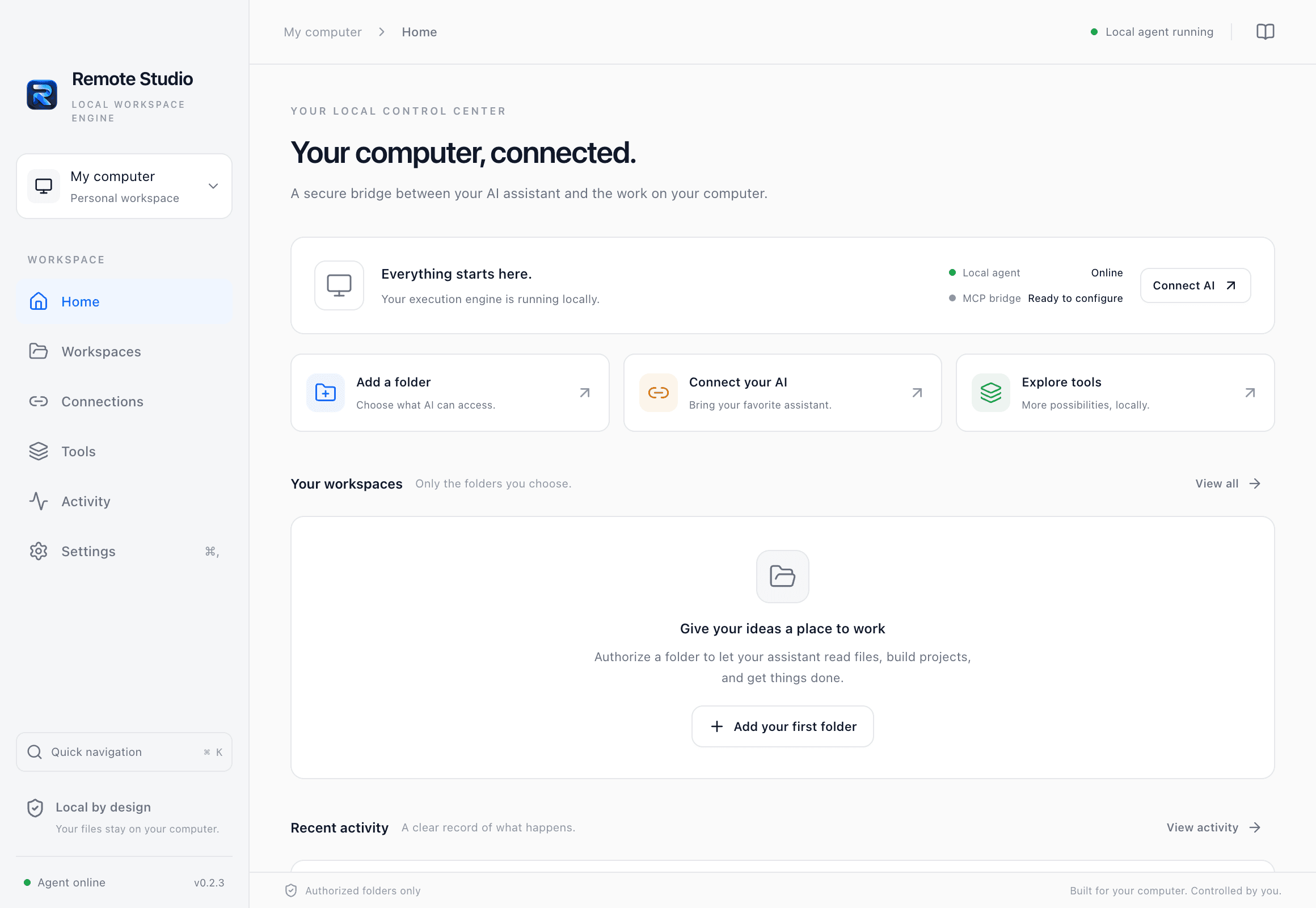Click the Local agent running status
This screenshot has height=908, width=1316.
click(x=1152, y=32)
